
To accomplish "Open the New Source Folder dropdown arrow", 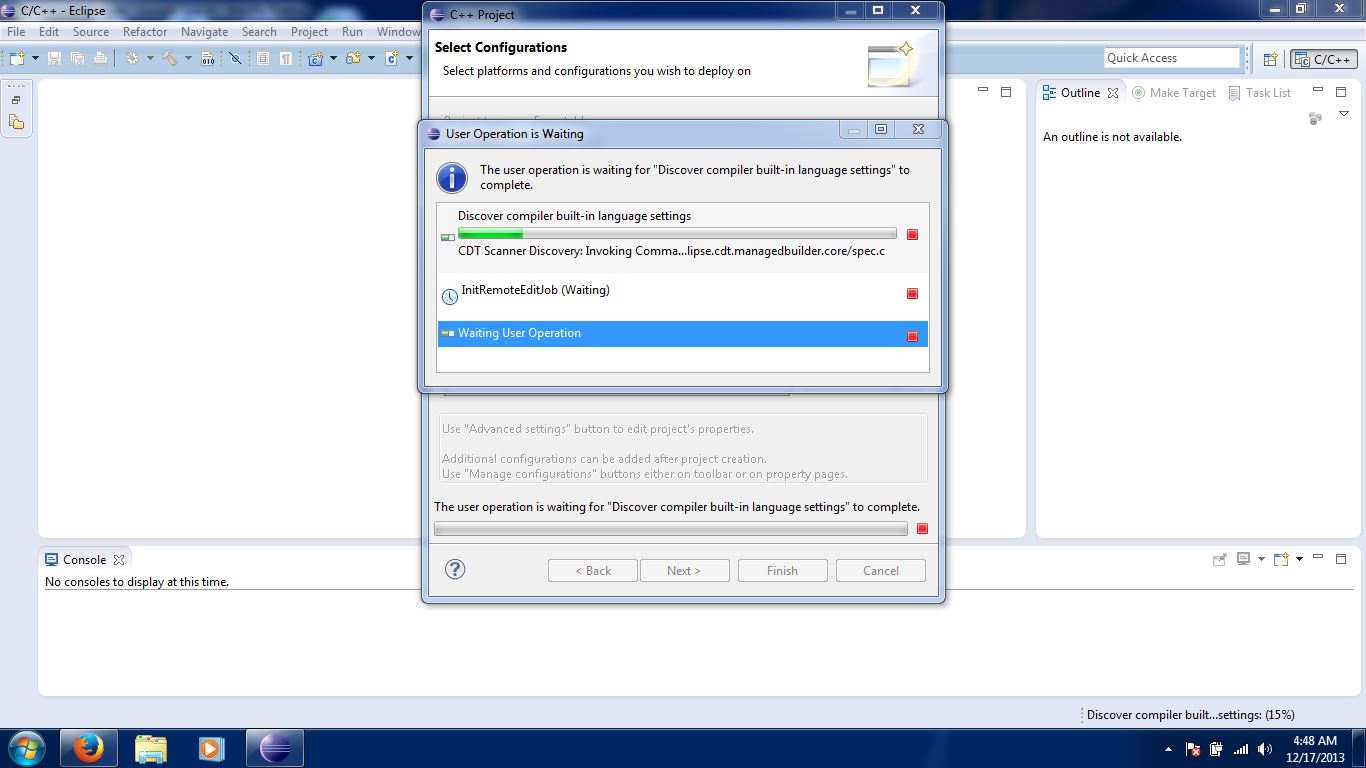I will [371, 58].
